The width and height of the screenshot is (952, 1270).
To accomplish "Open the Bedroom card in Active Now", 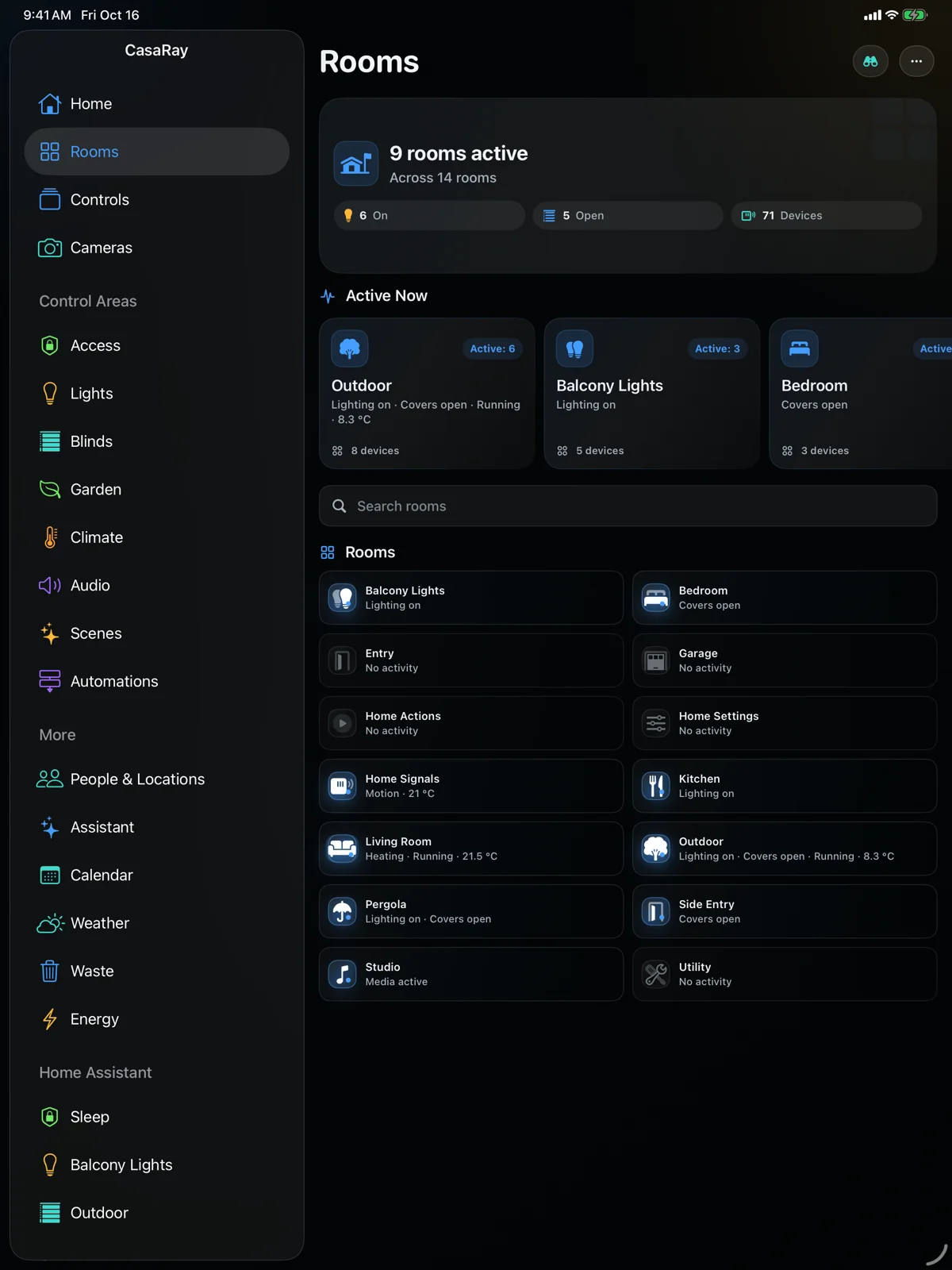I will click(861, 394).
